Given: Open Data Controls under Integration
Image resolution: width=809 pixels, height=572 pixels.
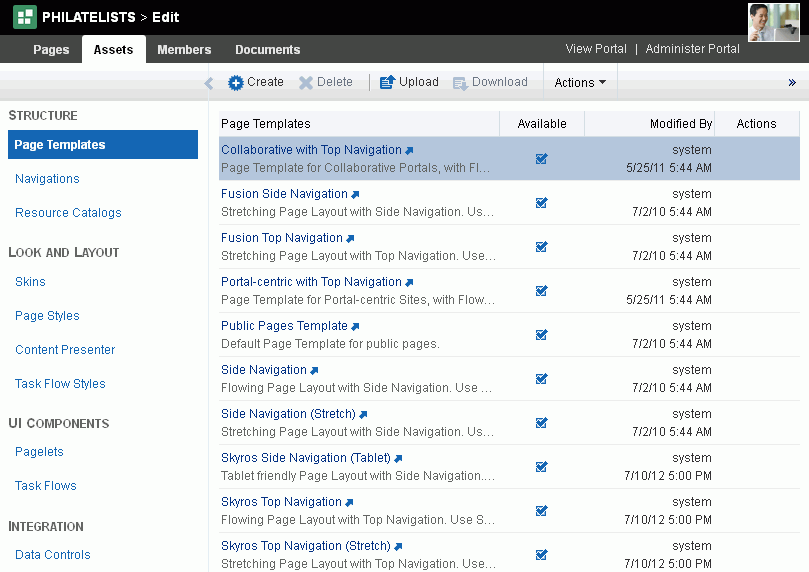Looking at the screenshot, I should point(53,554).
